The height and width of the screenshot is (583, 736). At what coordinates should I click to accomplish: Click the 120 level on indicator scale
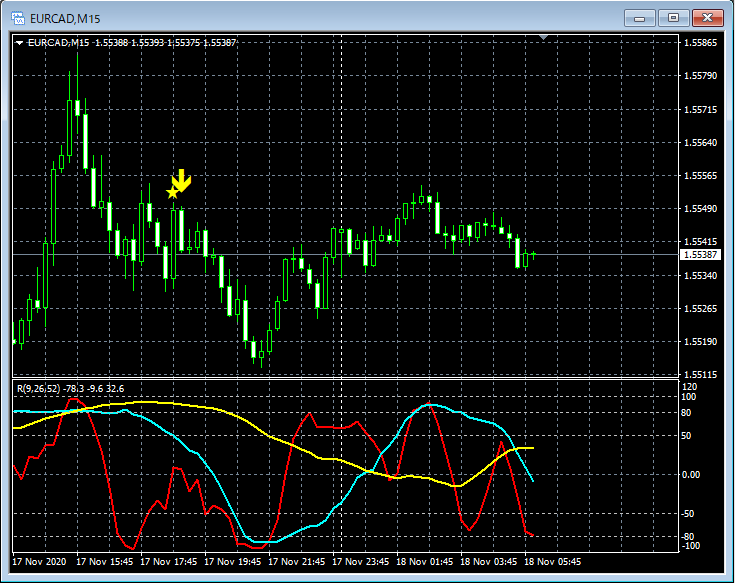point(690,387)
